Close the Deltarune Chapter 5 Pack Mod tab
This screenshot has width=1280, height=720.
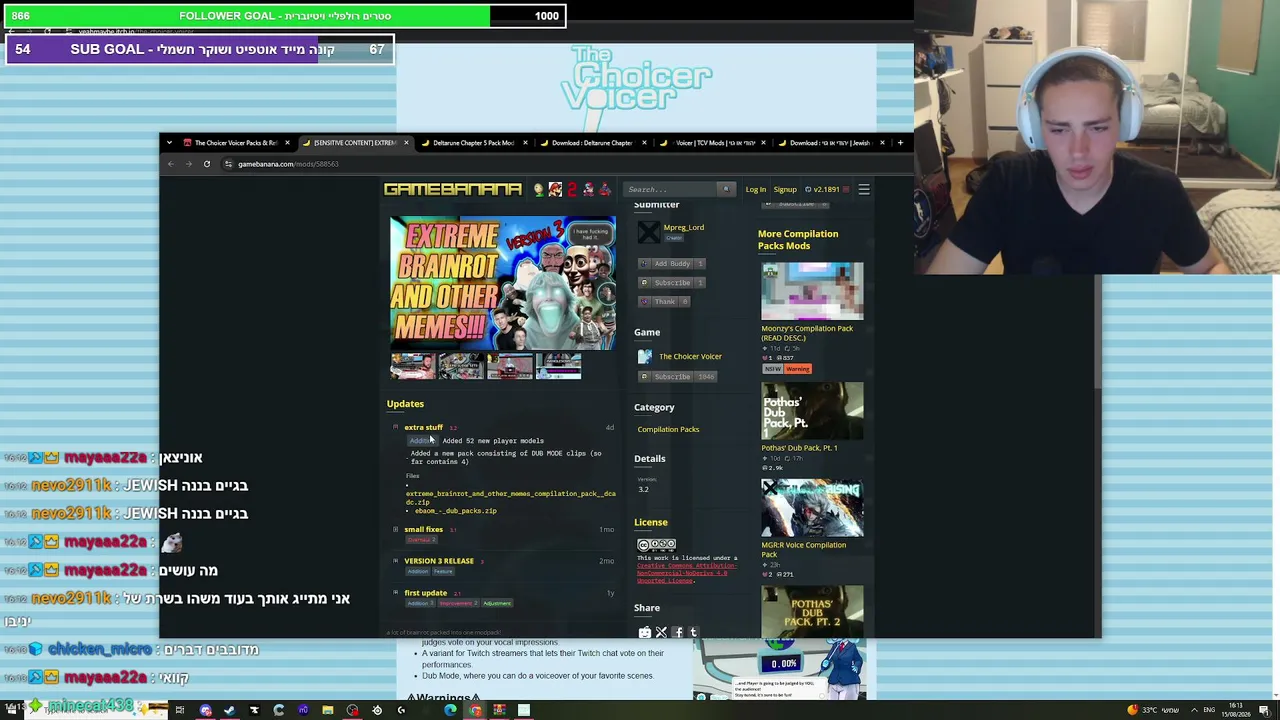click(x=525, y=143)
